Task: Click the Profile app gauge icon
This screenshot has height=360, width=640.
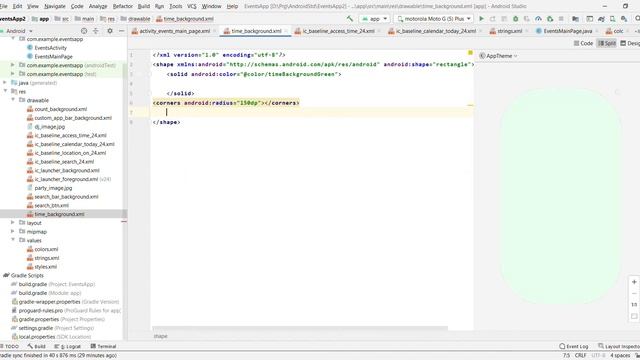Action: pos(538,19)
